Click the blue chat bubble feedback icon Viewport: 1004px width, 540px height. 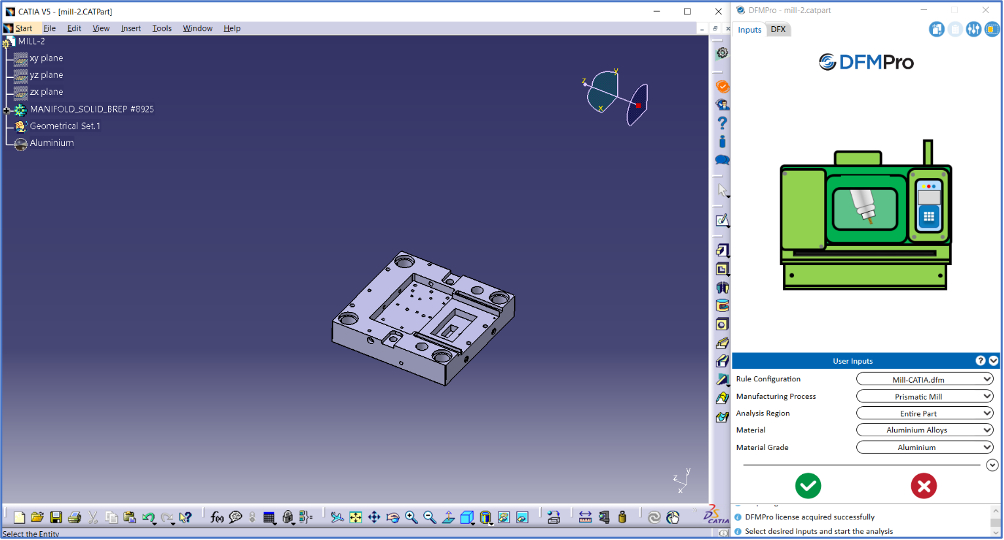pos(722,160)
